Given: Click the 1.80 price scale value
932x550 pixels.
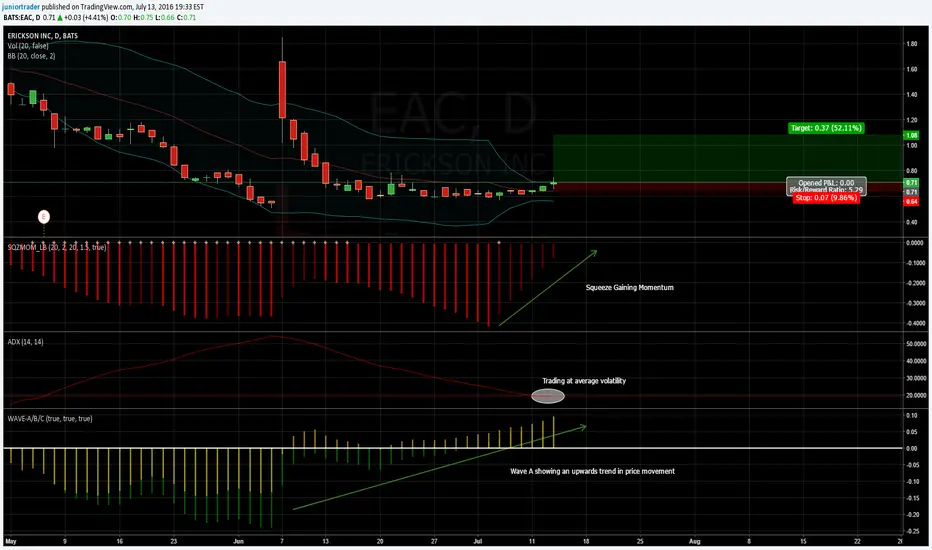Looking at the screenshot, I should 911,44.
